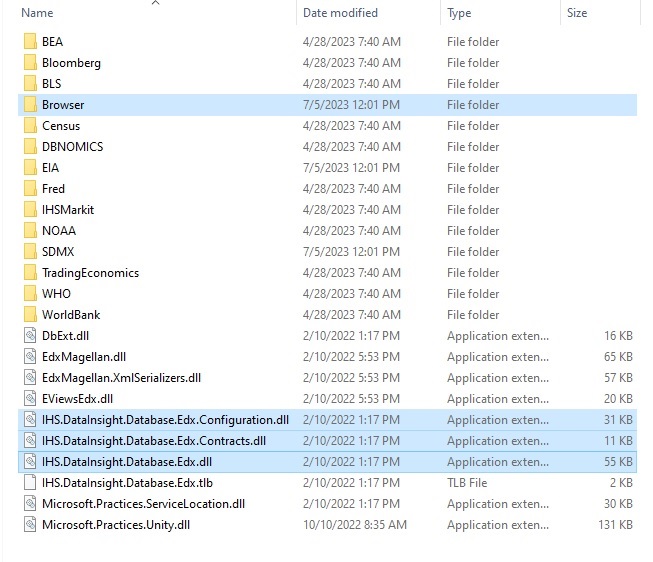Image resolution: width=653 pixels, height=562 pixels.
Task: Select the IHS.DataInsight.Database.Edx.dll file name
Action: click(127, 462)
